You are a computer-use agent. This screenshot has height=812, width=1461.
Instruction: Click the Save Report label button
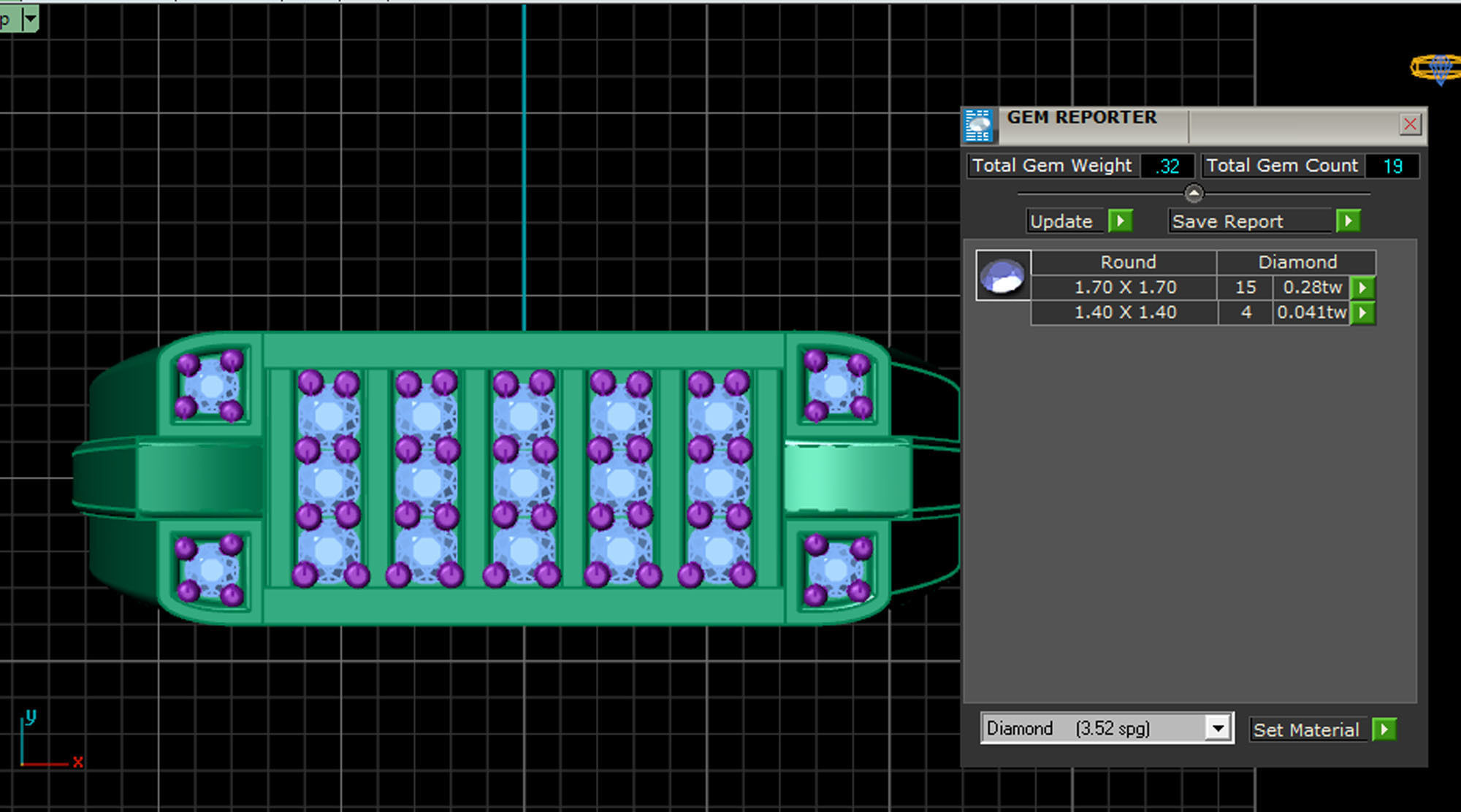point(1227,221)
